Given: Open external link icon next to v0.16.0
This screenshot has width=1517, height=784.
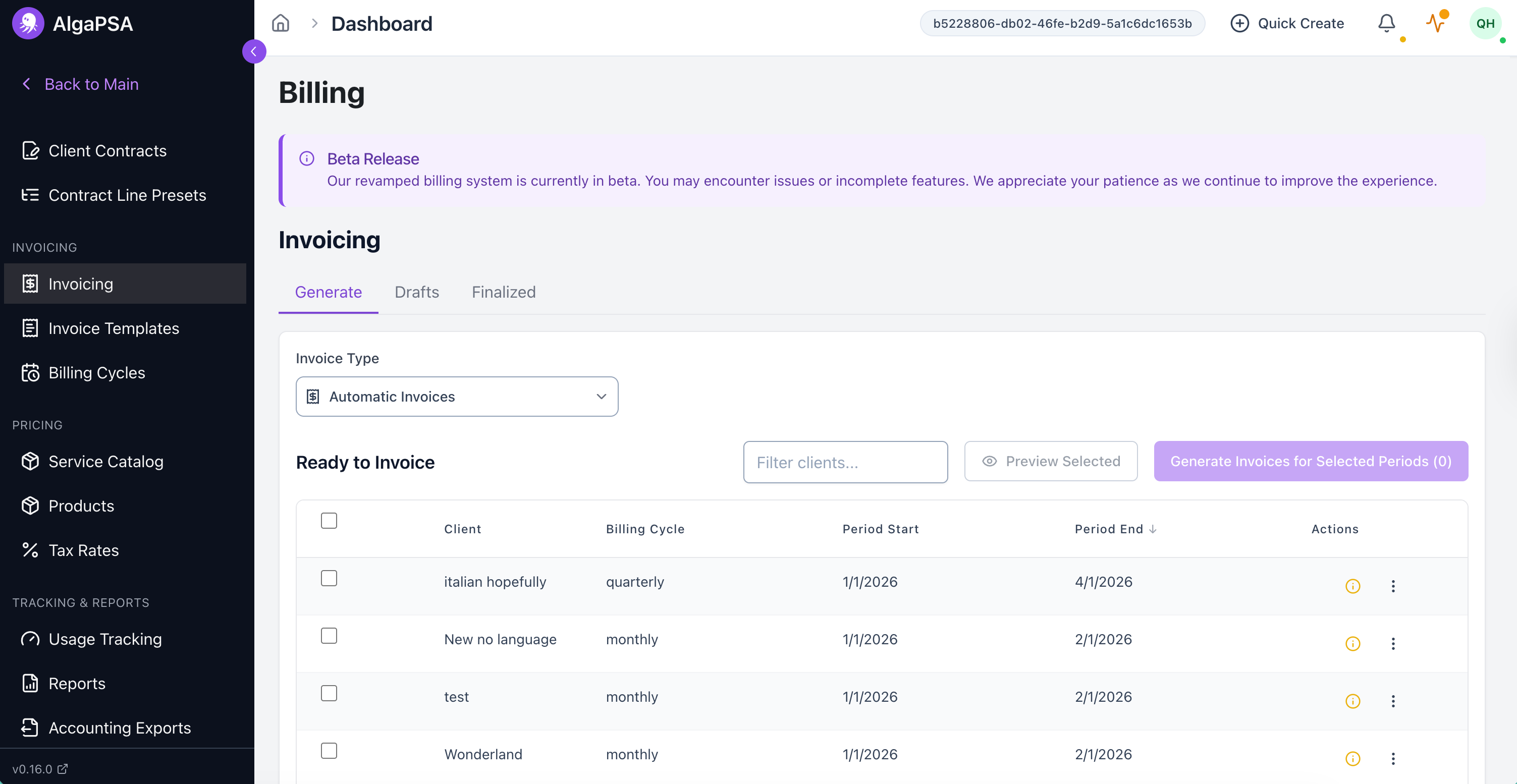Looking at the screenshot, I should [63, 769].
